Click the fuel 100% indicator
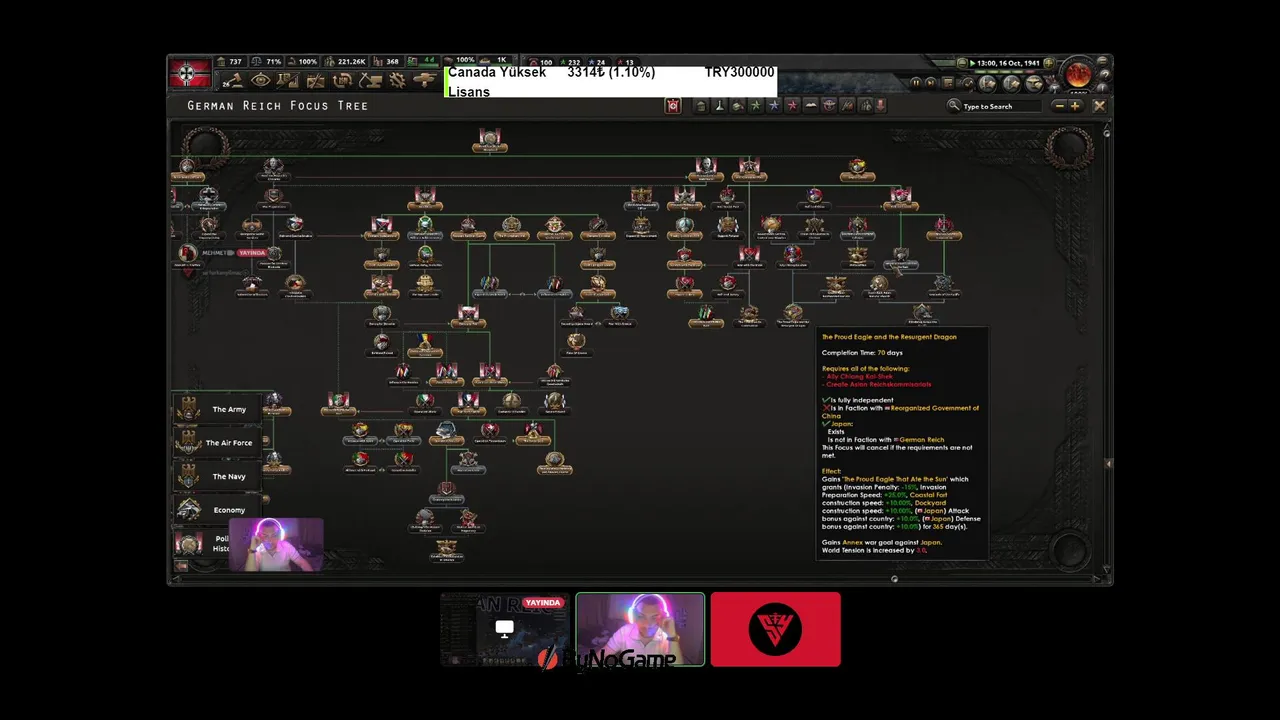1280x720 pixels. [460, 60]
